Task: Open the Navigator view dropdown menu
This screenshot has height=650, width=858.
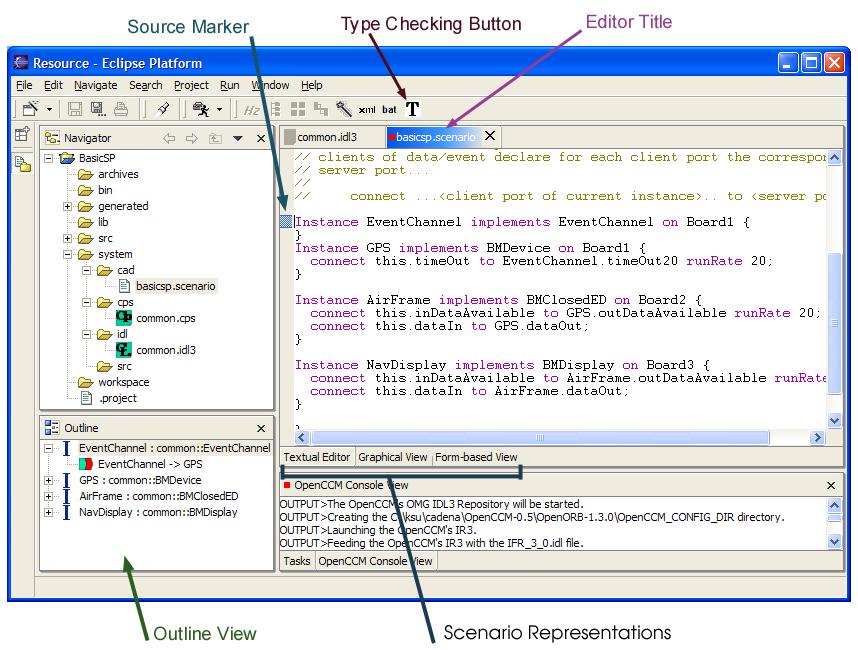Action: [x=238, y=138]
